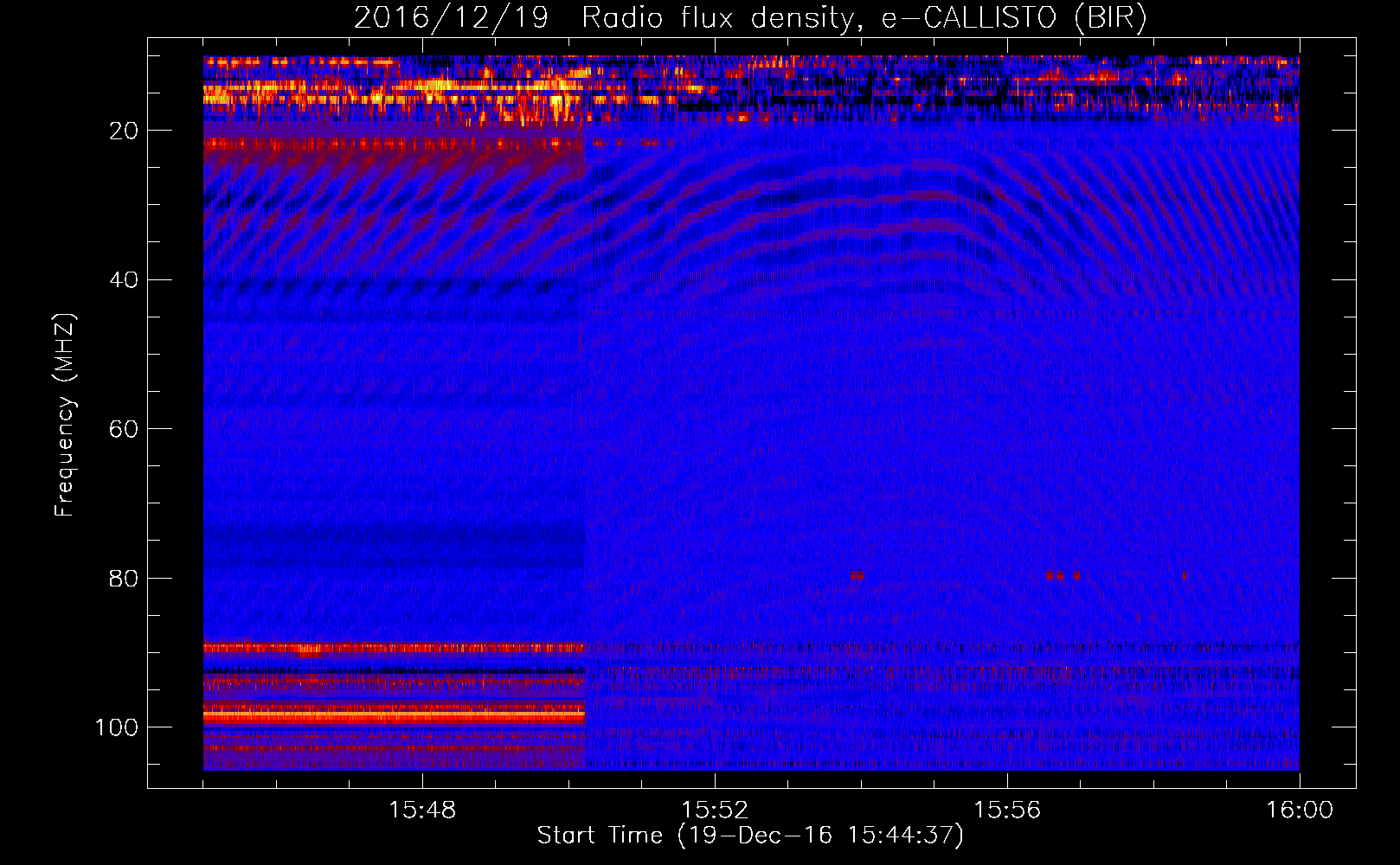Click the 'Frequency (MHZ)' axis label

pyautogui.click(x=66, y=415)
